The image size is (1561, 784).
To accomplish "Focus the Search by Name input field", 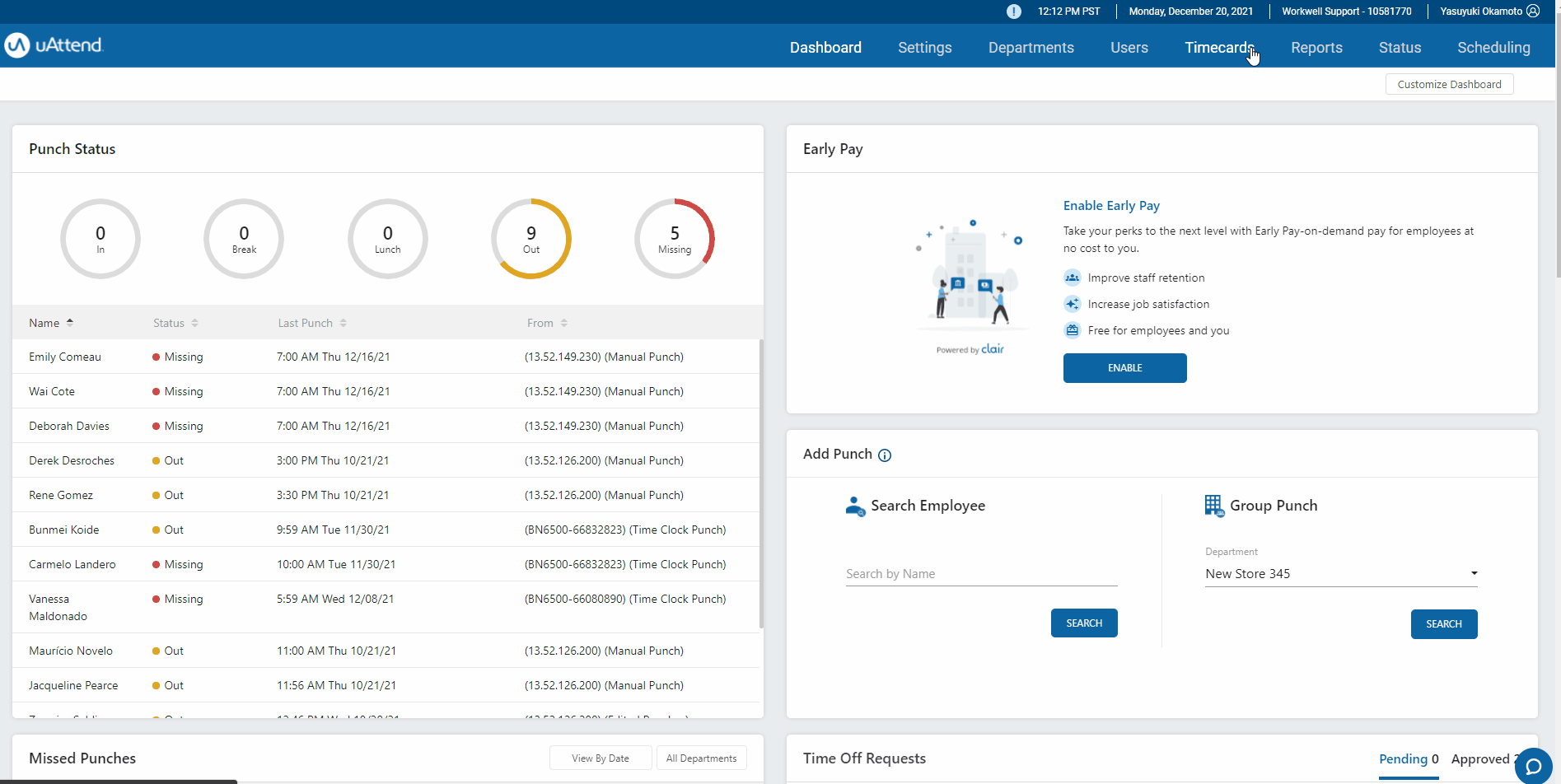I will [981, 574].
